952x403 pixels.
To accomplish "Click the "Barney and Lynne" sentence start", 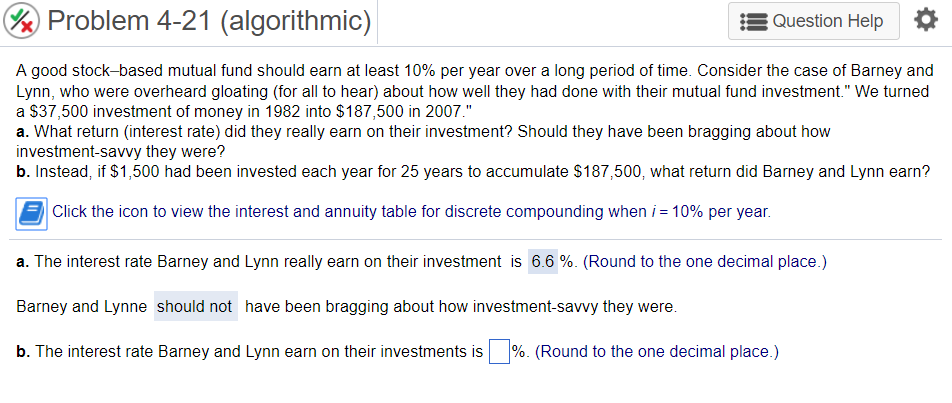I will pos(82,306).
